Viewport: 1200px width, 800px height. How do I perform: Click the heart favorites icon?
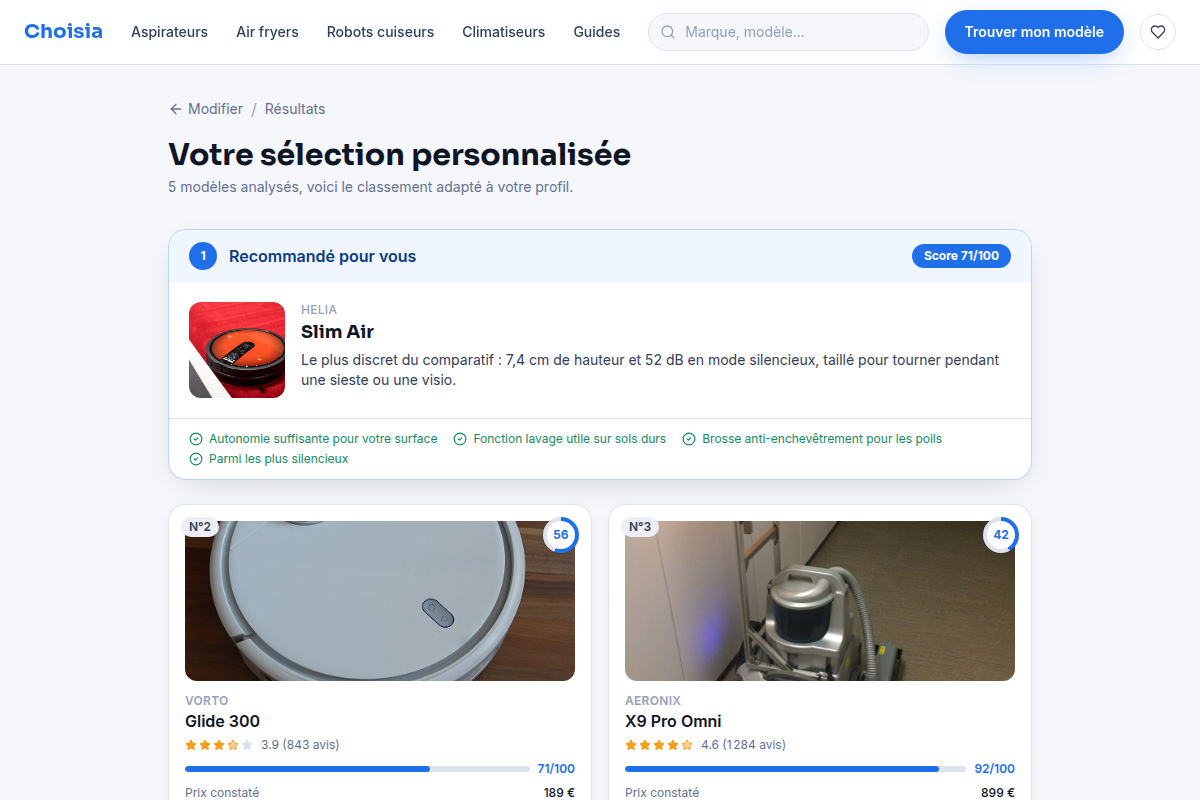click(x=1158, y=32)
